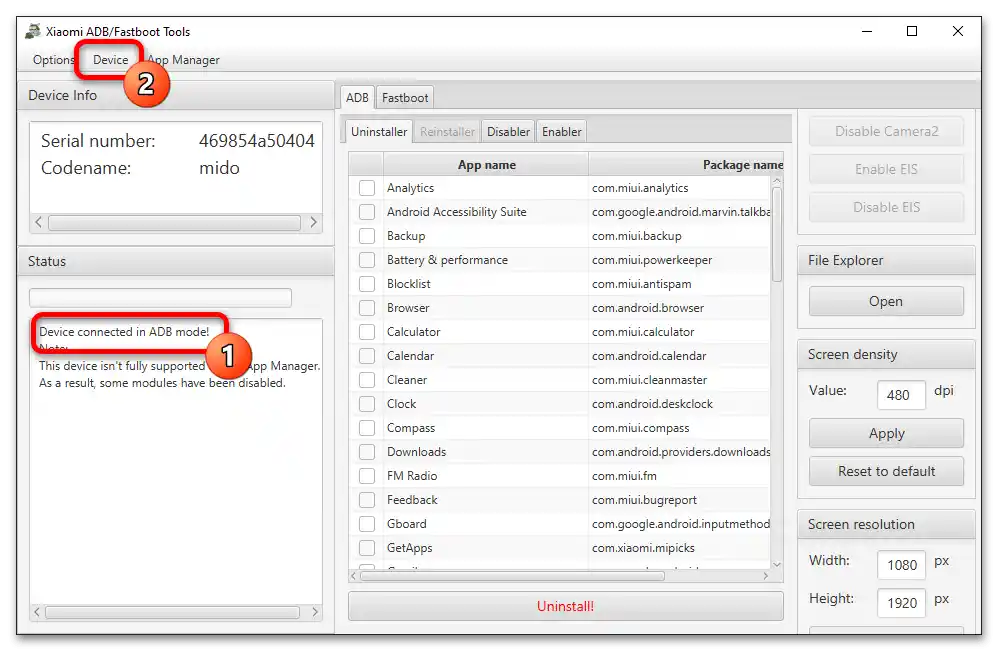Click the Xiaomi ADB/Fastboot Tools title icon
This screenshot has height=651, width=998.
[x=33, y=31]
